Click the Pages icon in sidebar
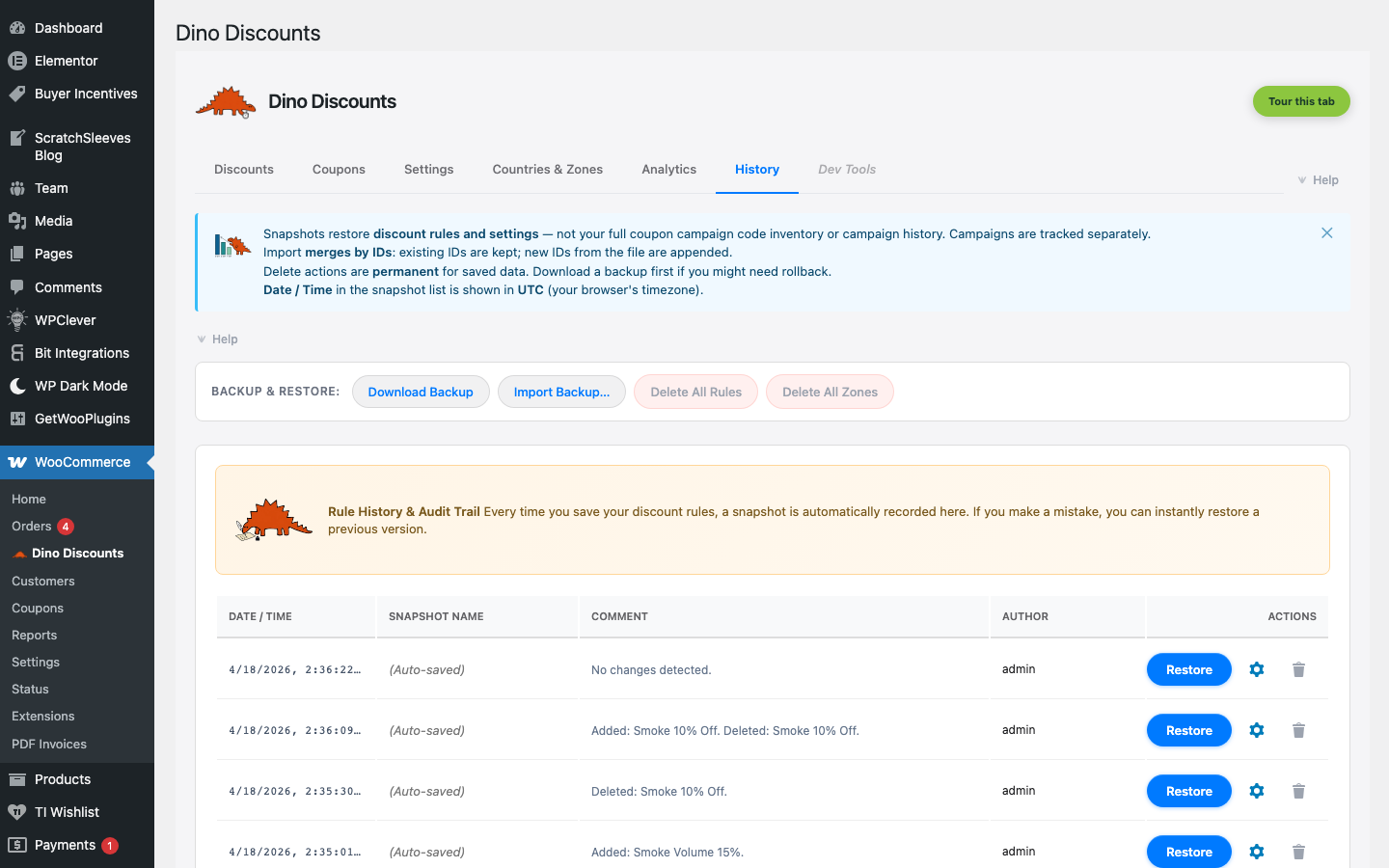1389x868 pixels. click(17, 254)
